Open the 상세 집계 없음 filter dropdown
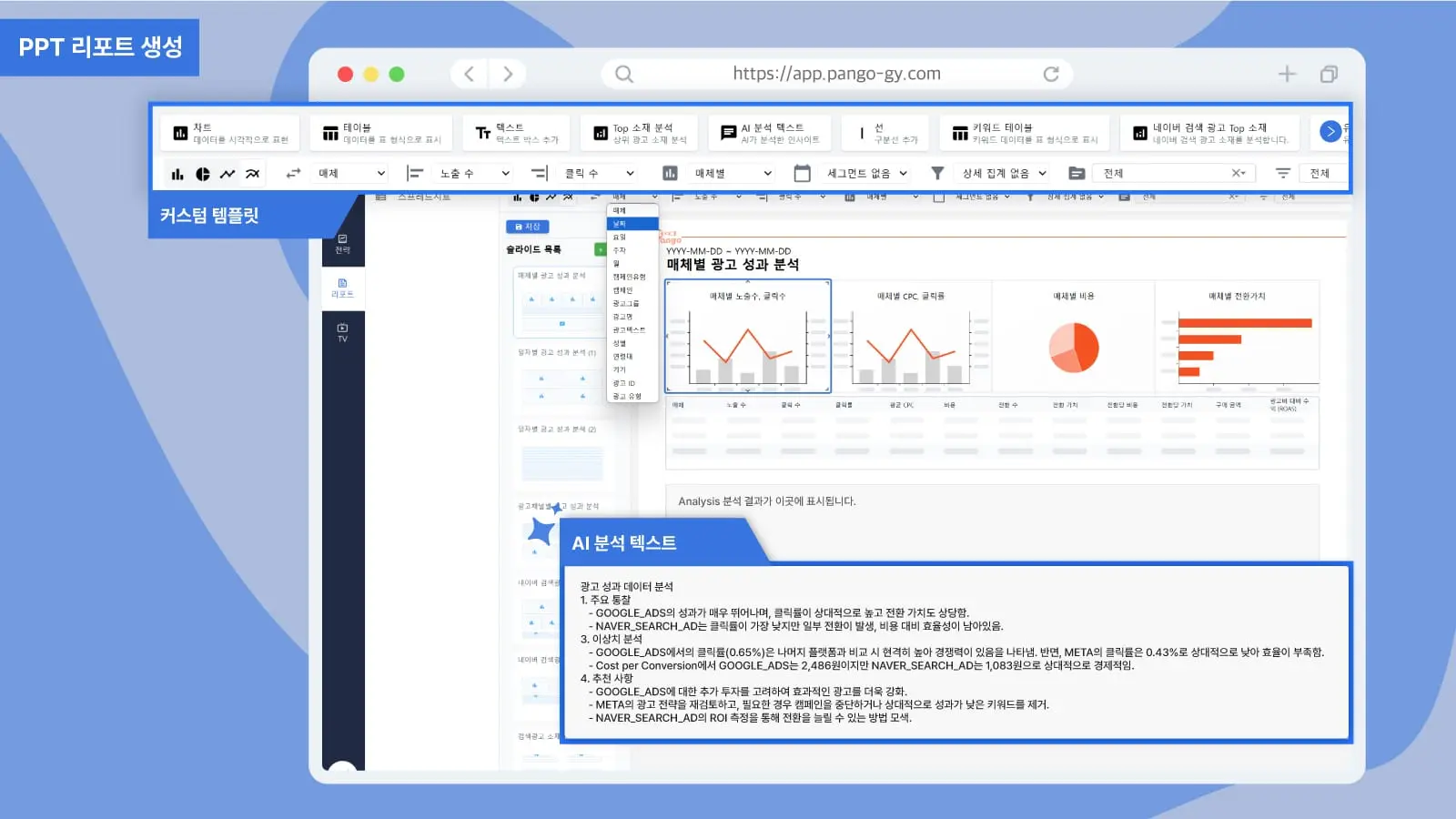The height and width of the screenshot is (819, 1456). coord(1004,174)
